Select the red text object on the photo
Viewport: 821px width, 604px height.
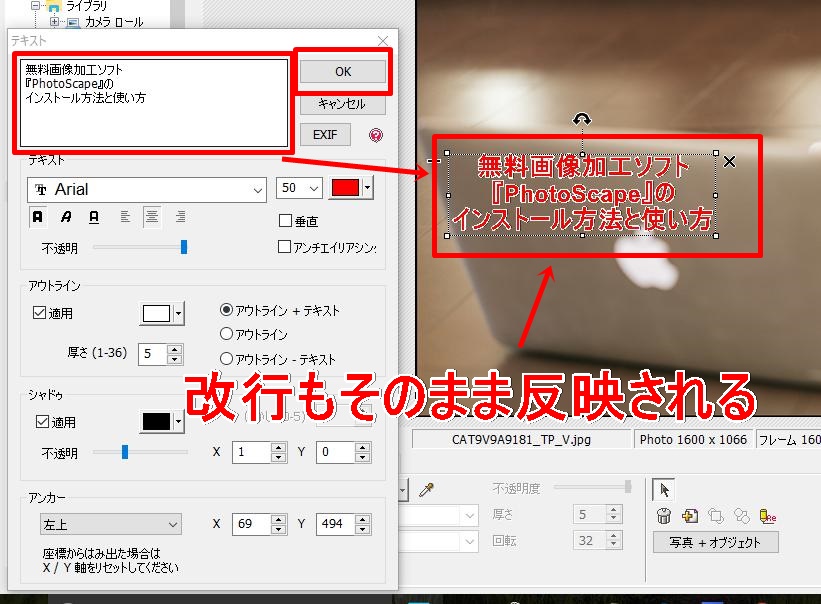click(582, 194)
